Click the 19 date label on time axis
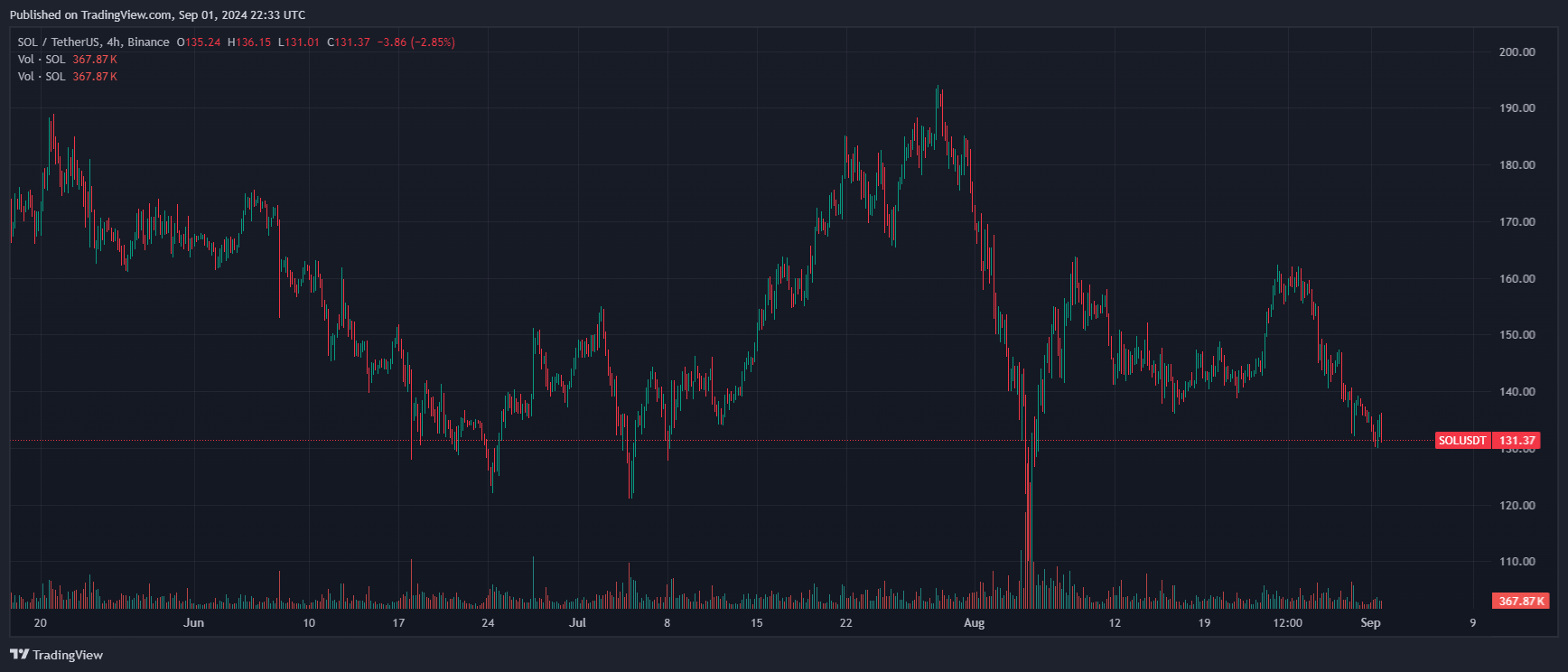1568x672 pixels. pos(1204,623)
